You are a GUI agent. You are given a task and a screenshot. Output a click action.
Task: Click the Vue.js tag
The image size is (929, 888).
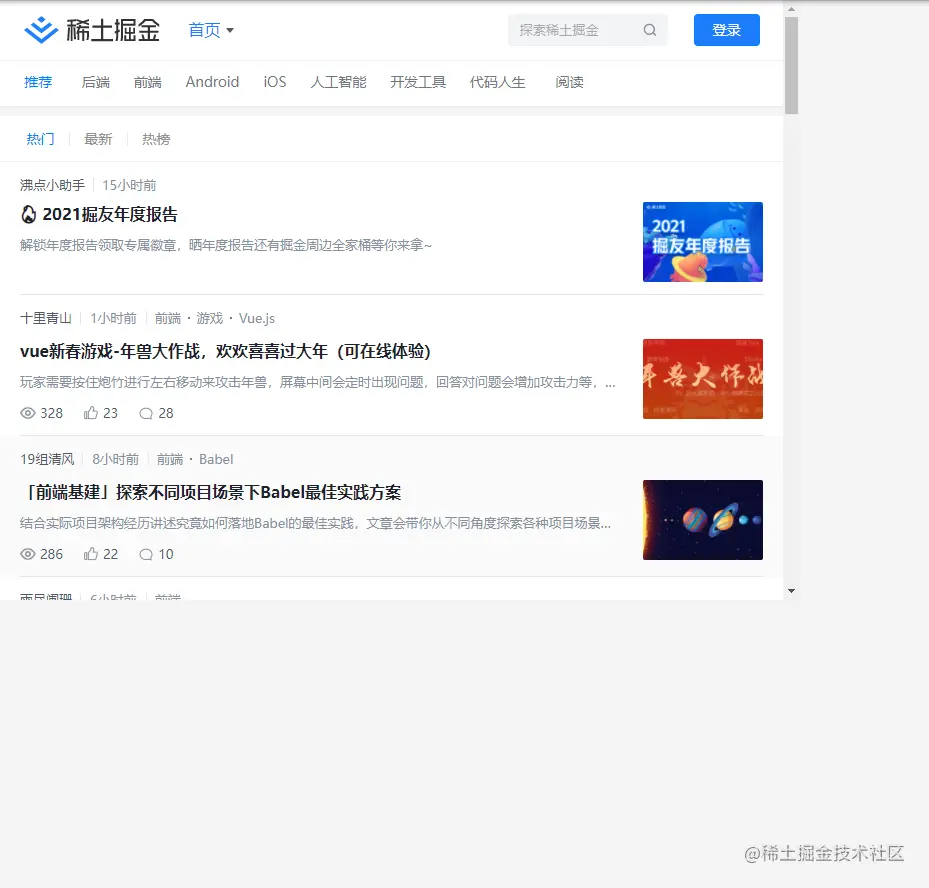tap(257, 318)
